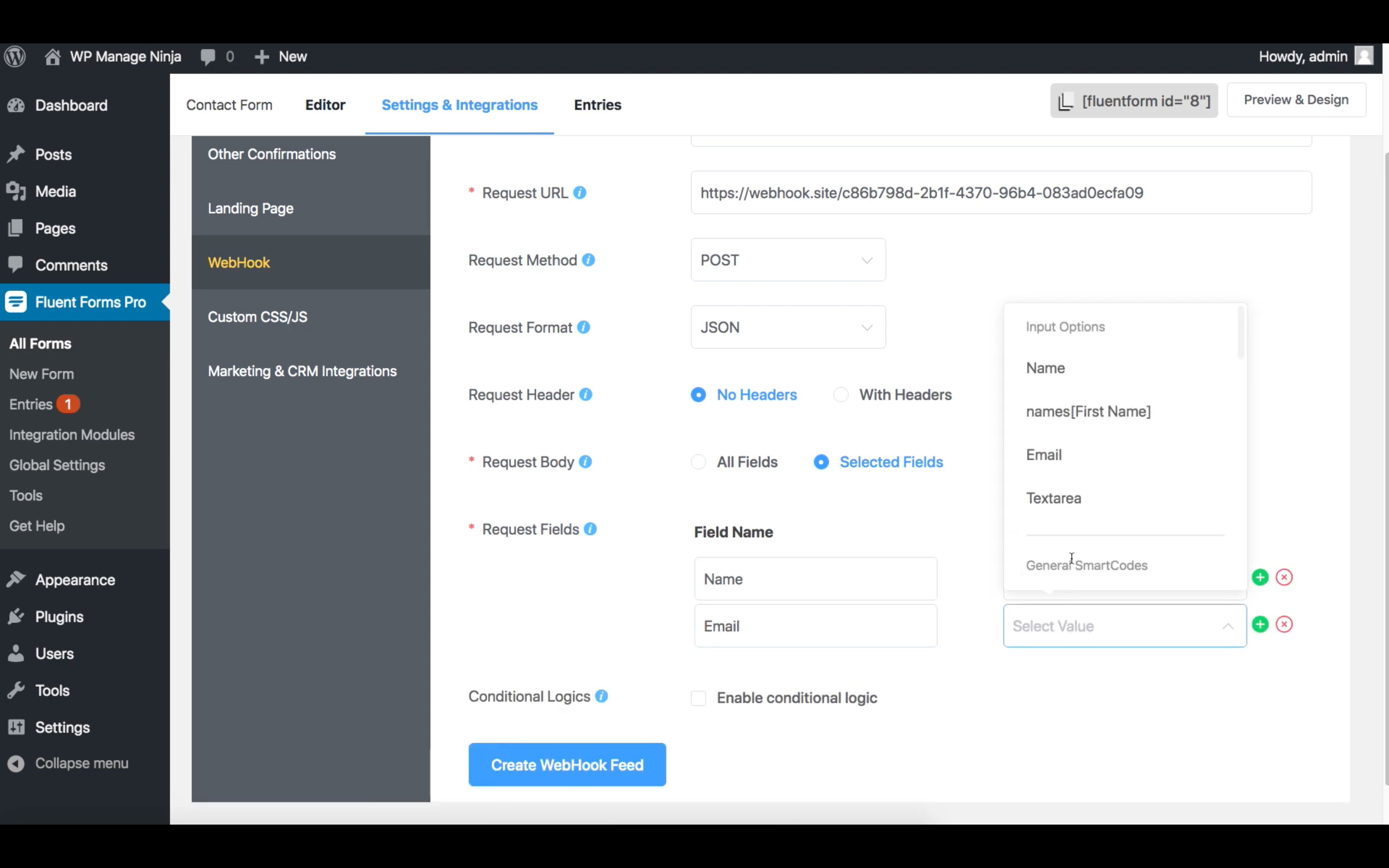The image size is (1389, 868).
Task: Switch to the Editor tab
Action: click(325, 105)
